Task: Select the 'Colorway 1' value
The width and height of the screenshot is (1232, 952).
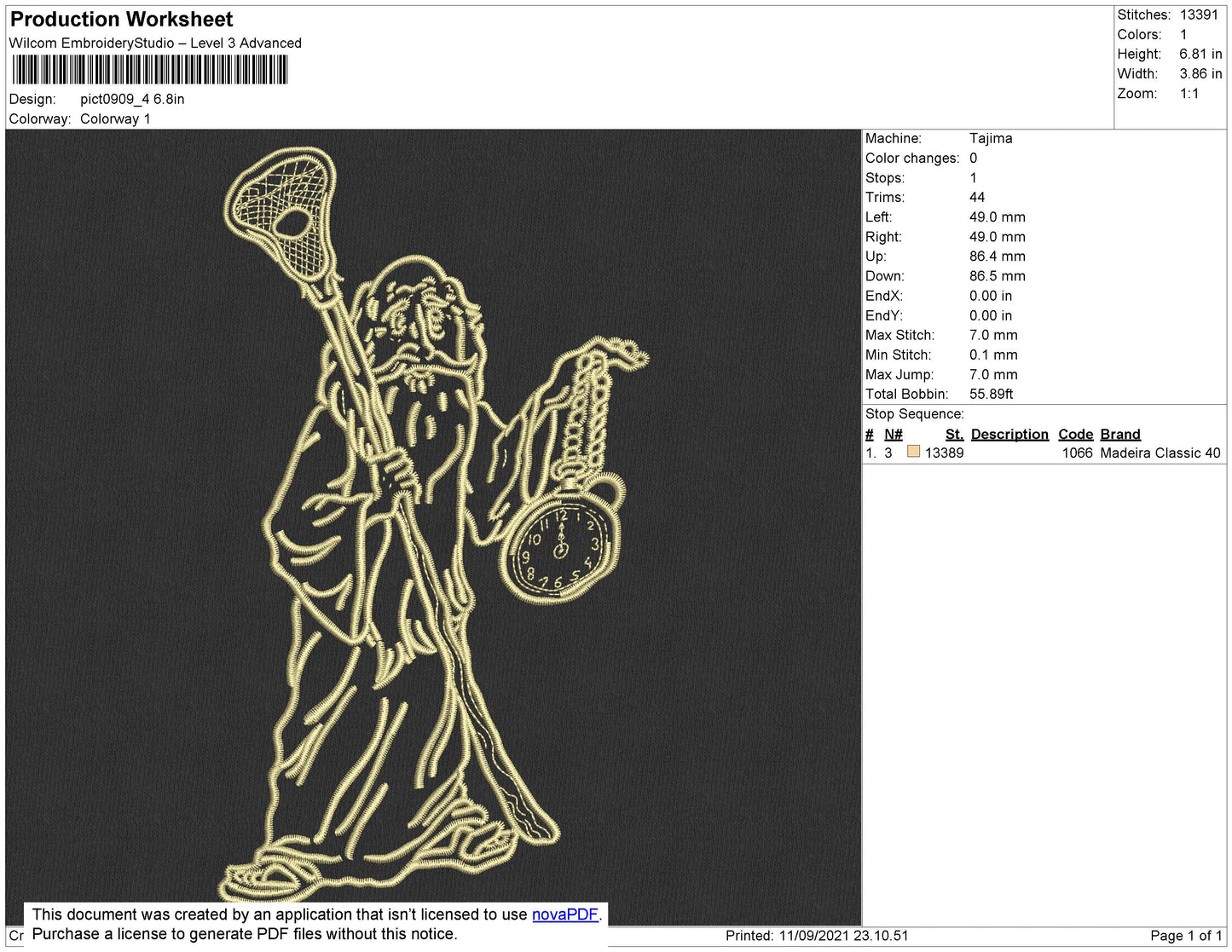Action: 115,118
